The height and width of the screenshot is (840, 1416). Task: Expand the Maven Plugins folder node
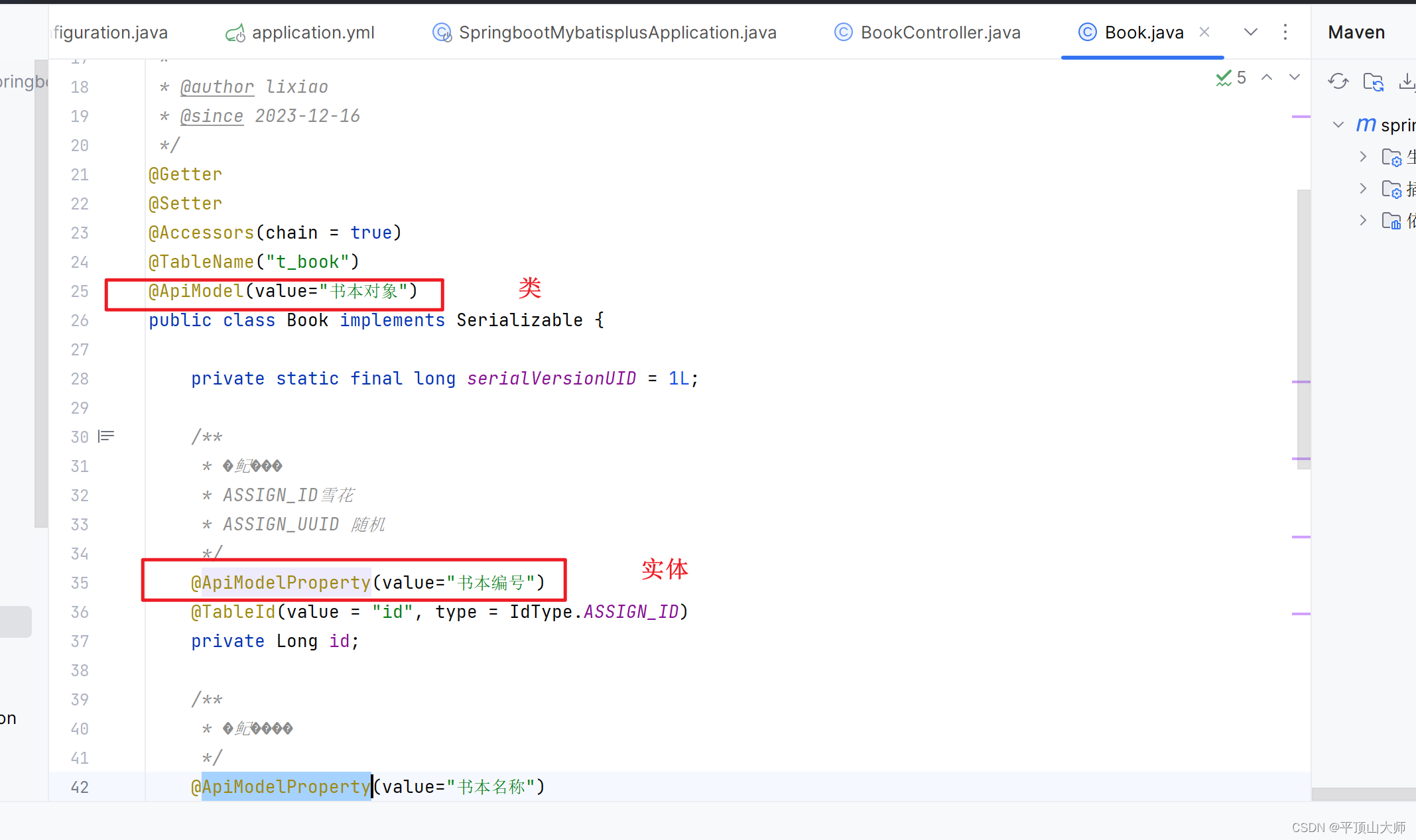tap(1363, 188)
